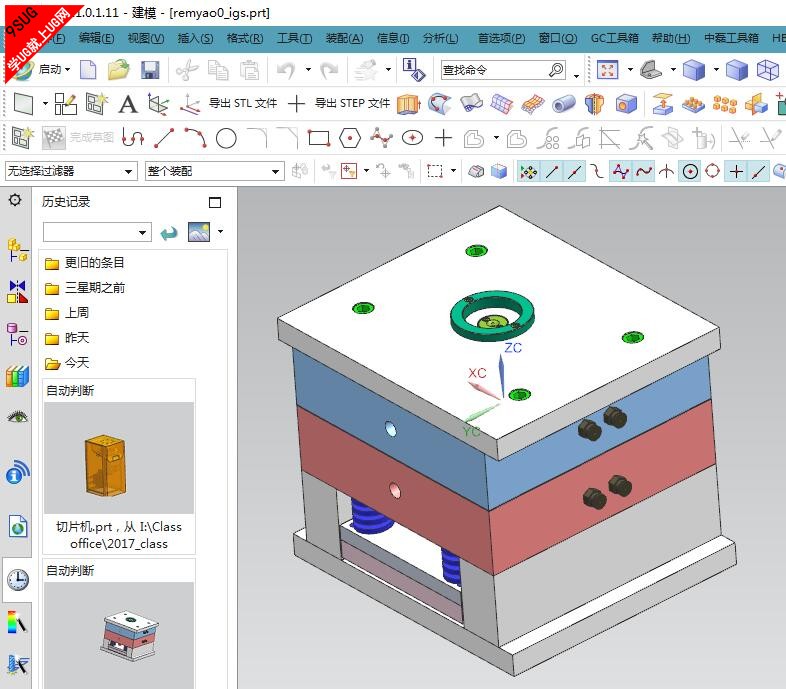Click the Fit view icon
The height and width of the screenshot is (689, 786).
pos(608,70)
